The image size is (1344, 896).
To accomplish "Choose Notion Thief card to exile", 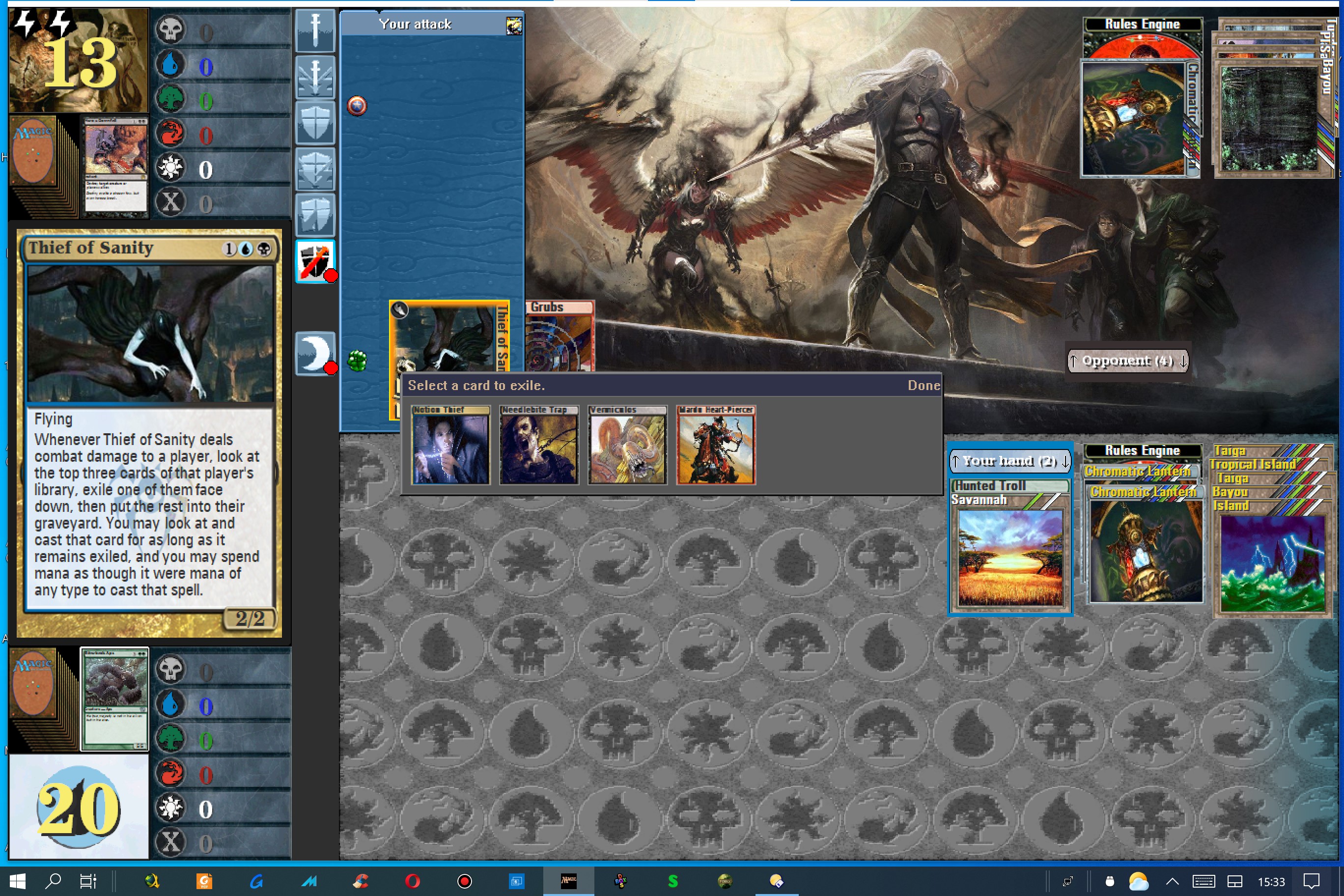I will [450, 445].
